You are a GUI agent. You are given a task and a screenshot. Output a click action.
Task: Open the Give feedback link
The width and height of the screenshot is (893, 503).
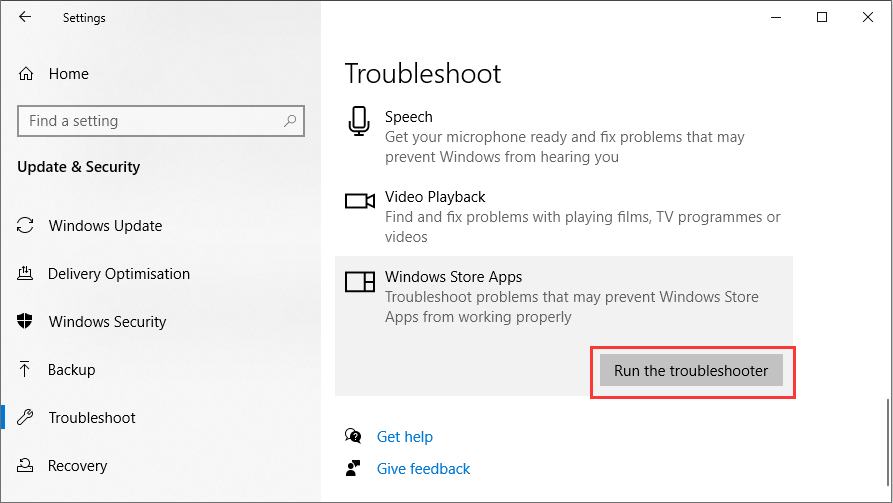click(423, 469)
